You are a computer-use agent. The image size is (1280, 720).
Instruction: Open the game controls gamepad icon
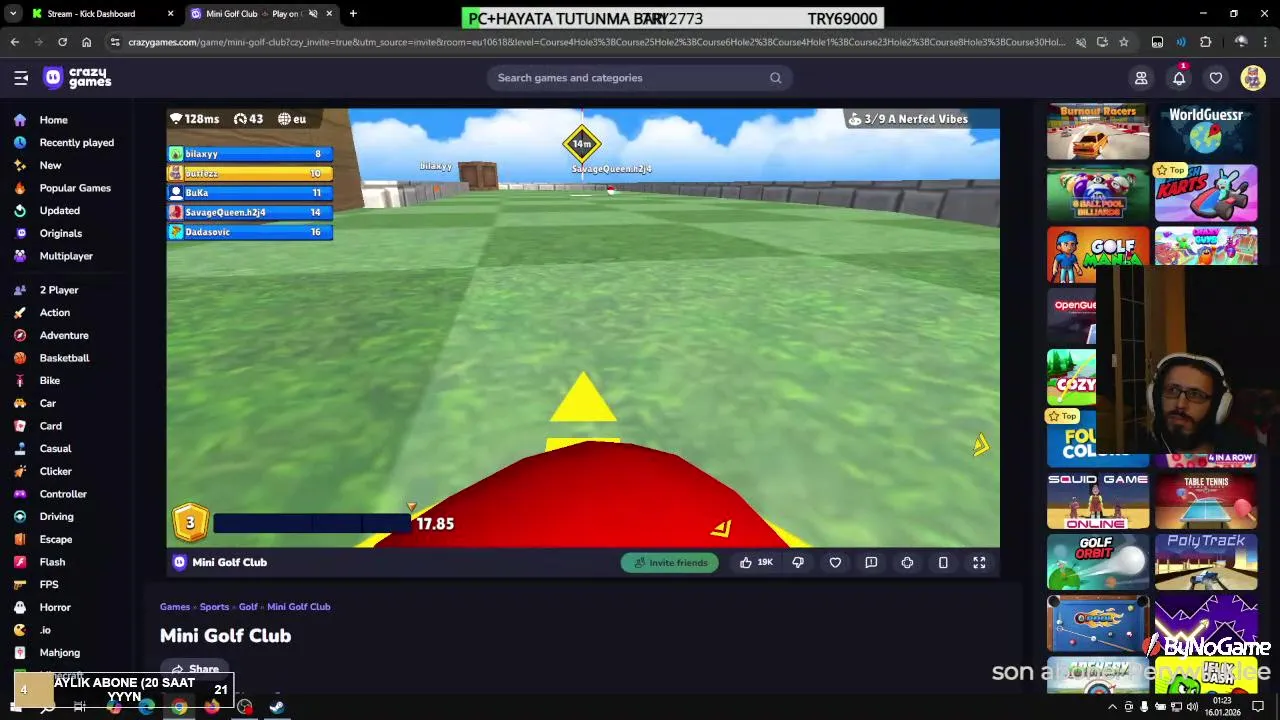(907, 563)
